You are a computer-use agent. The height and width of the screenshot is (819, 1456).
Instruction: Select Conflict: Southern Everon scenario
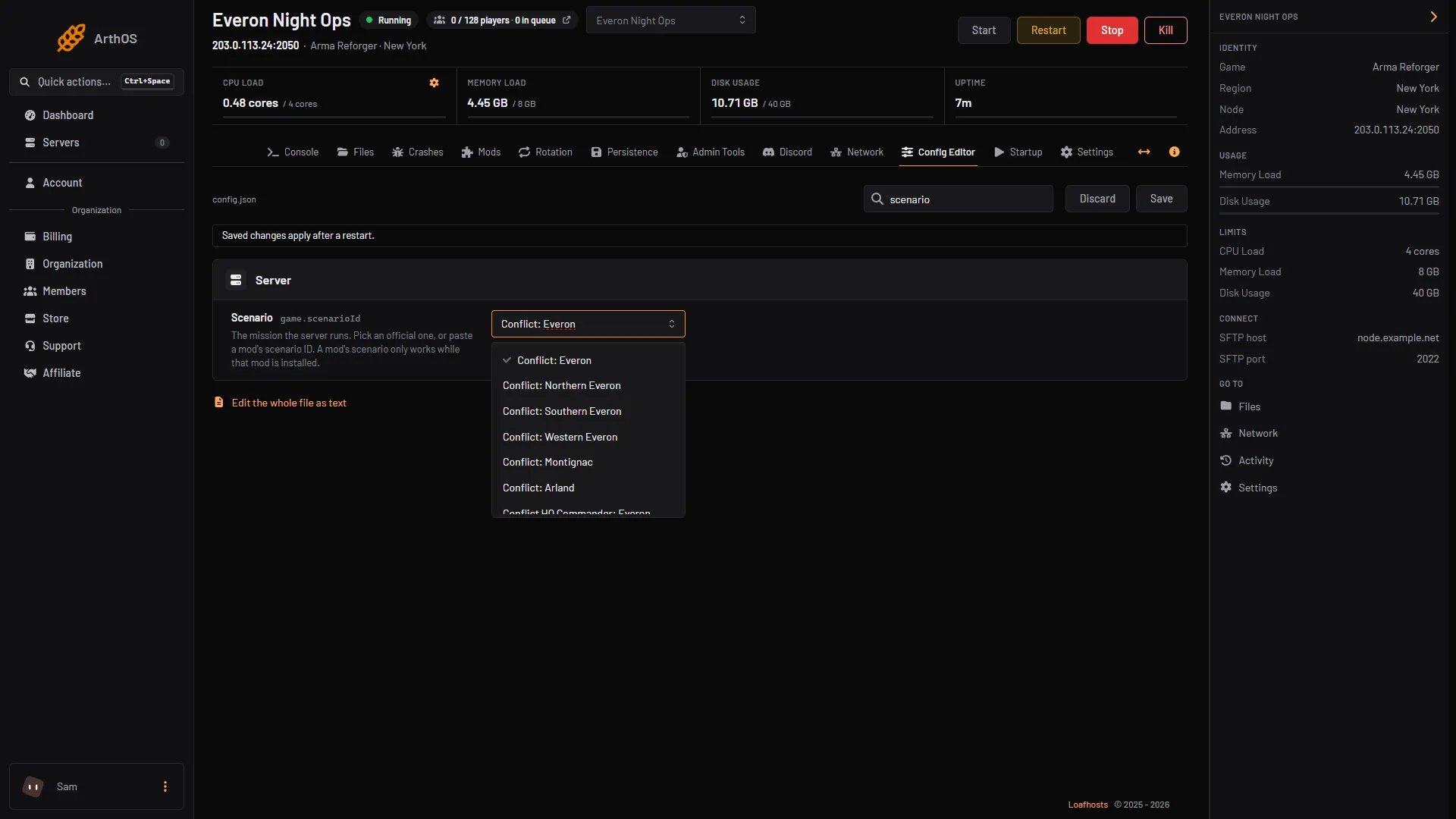click(x=588, y=411)
